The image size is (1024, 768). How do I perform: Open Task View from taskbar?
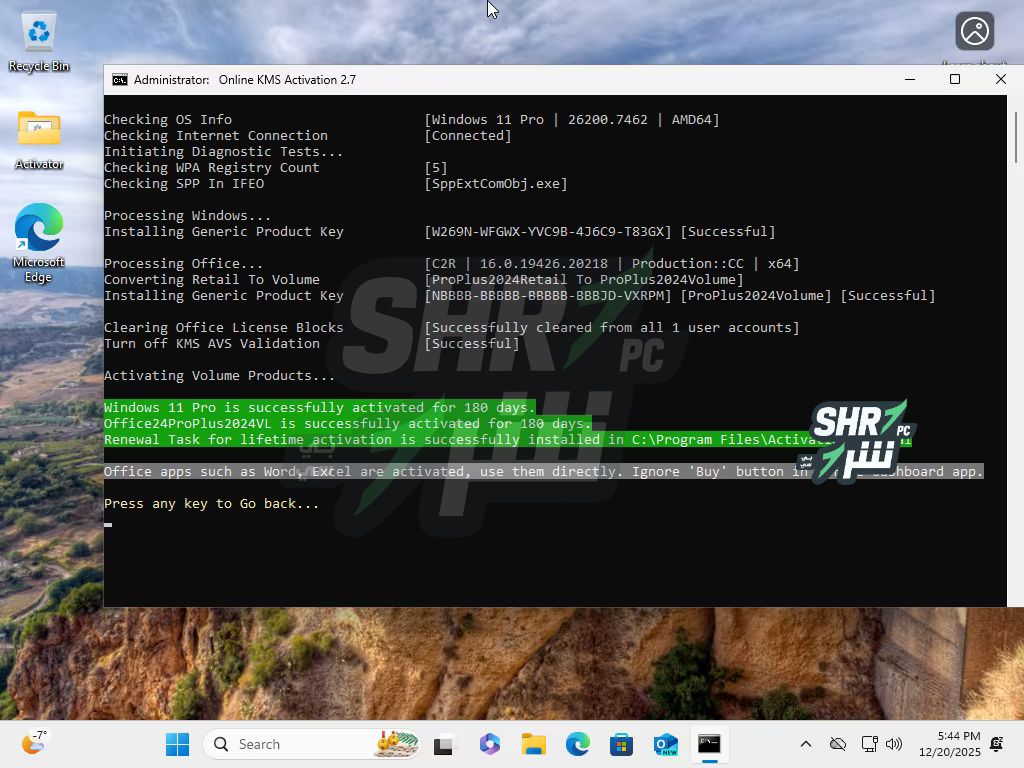tap(445, 744)
